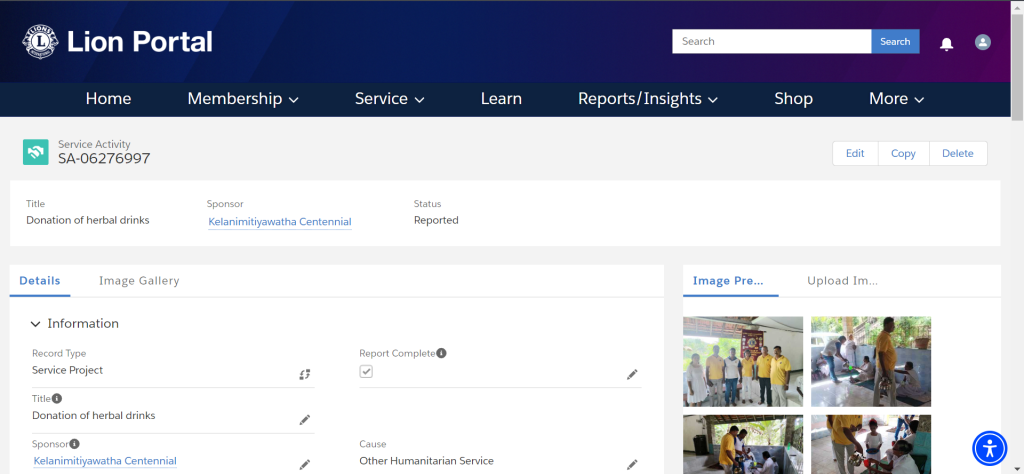
Task: Open the notifications bell
Action: pyautogui.click(x=946, y=44)
